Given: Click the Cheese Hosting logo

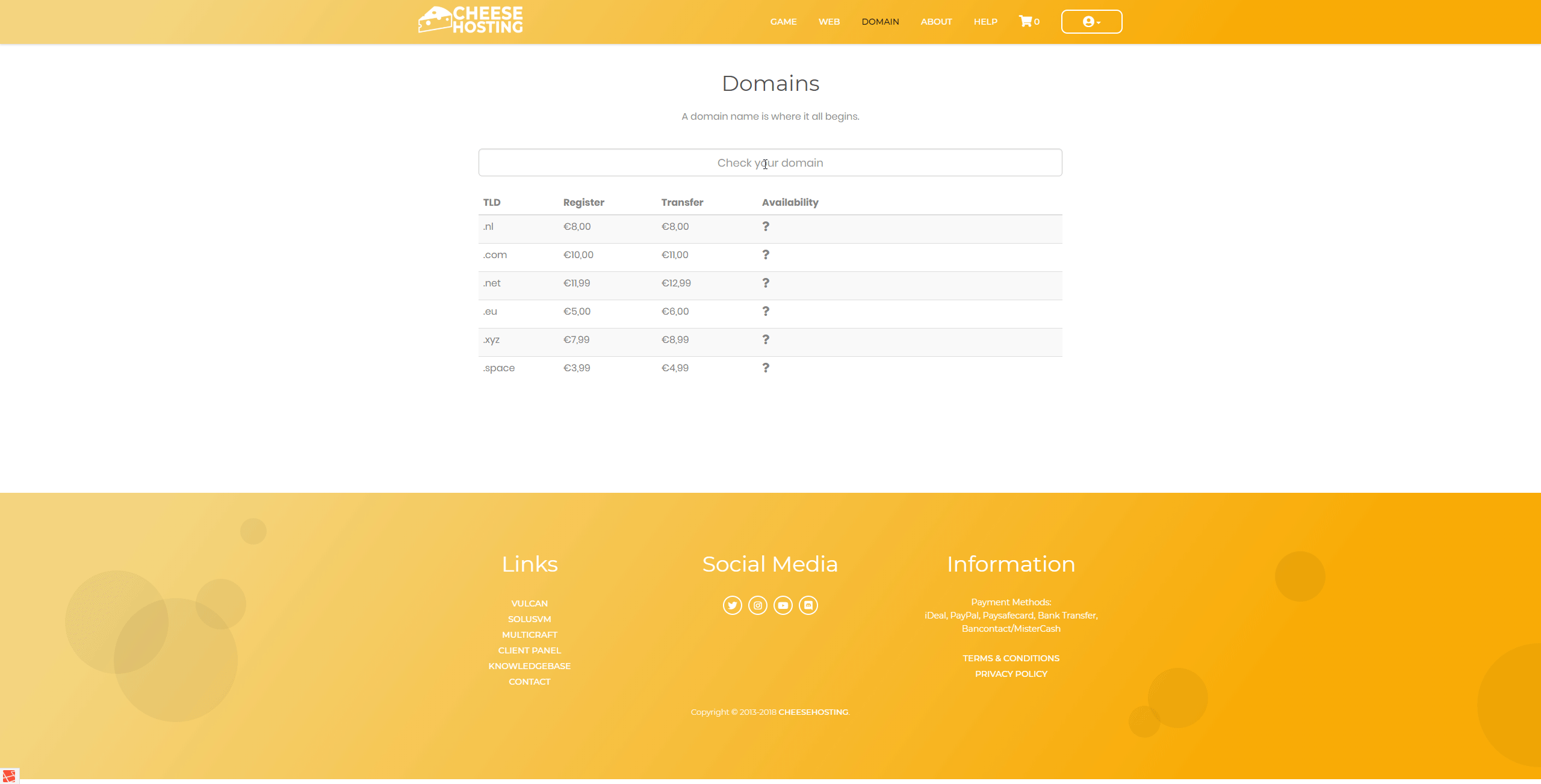Looking at the screenshot, I should (x=471, y=20).
